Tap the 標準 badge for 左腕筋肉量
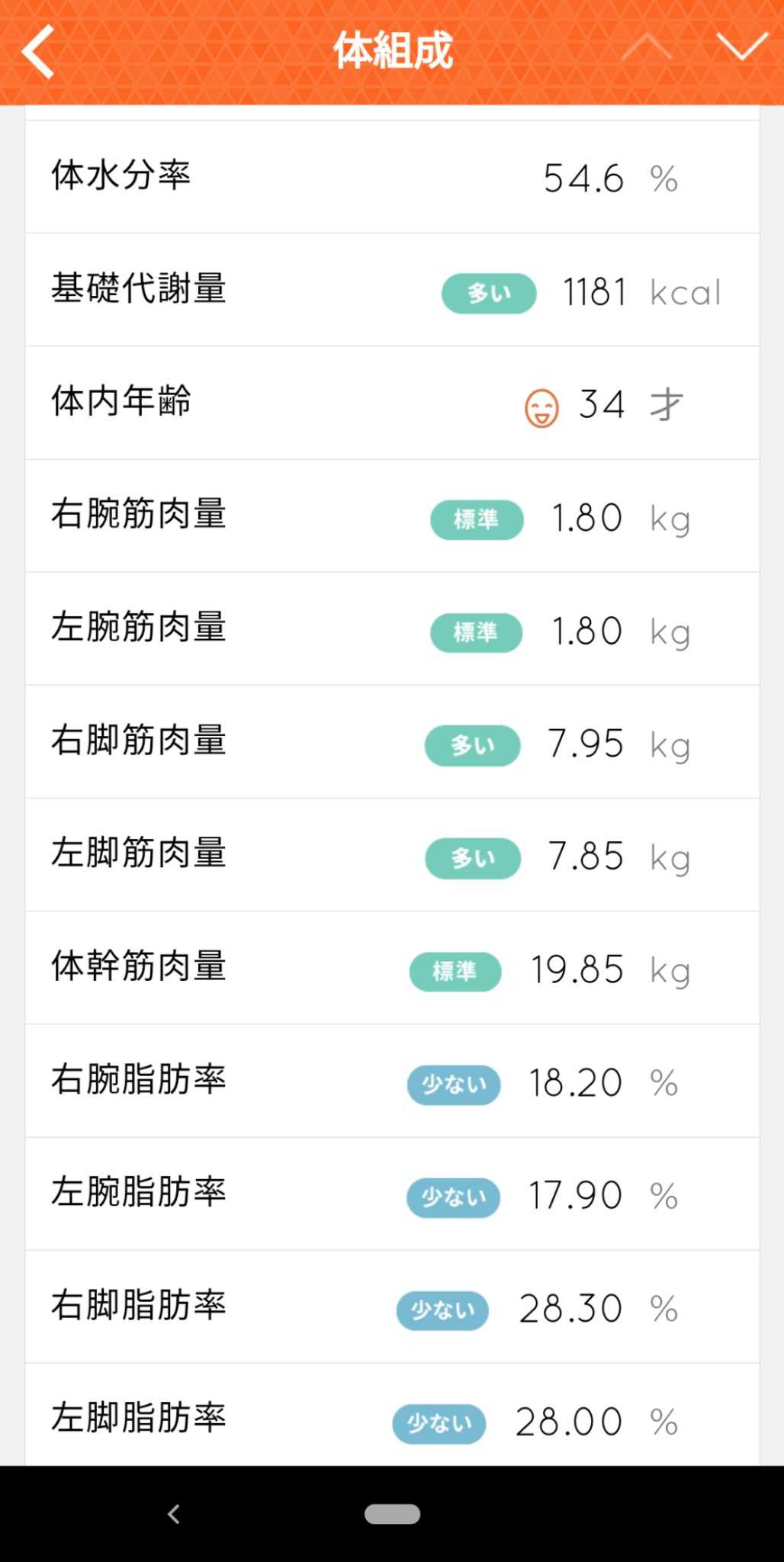 476,632
